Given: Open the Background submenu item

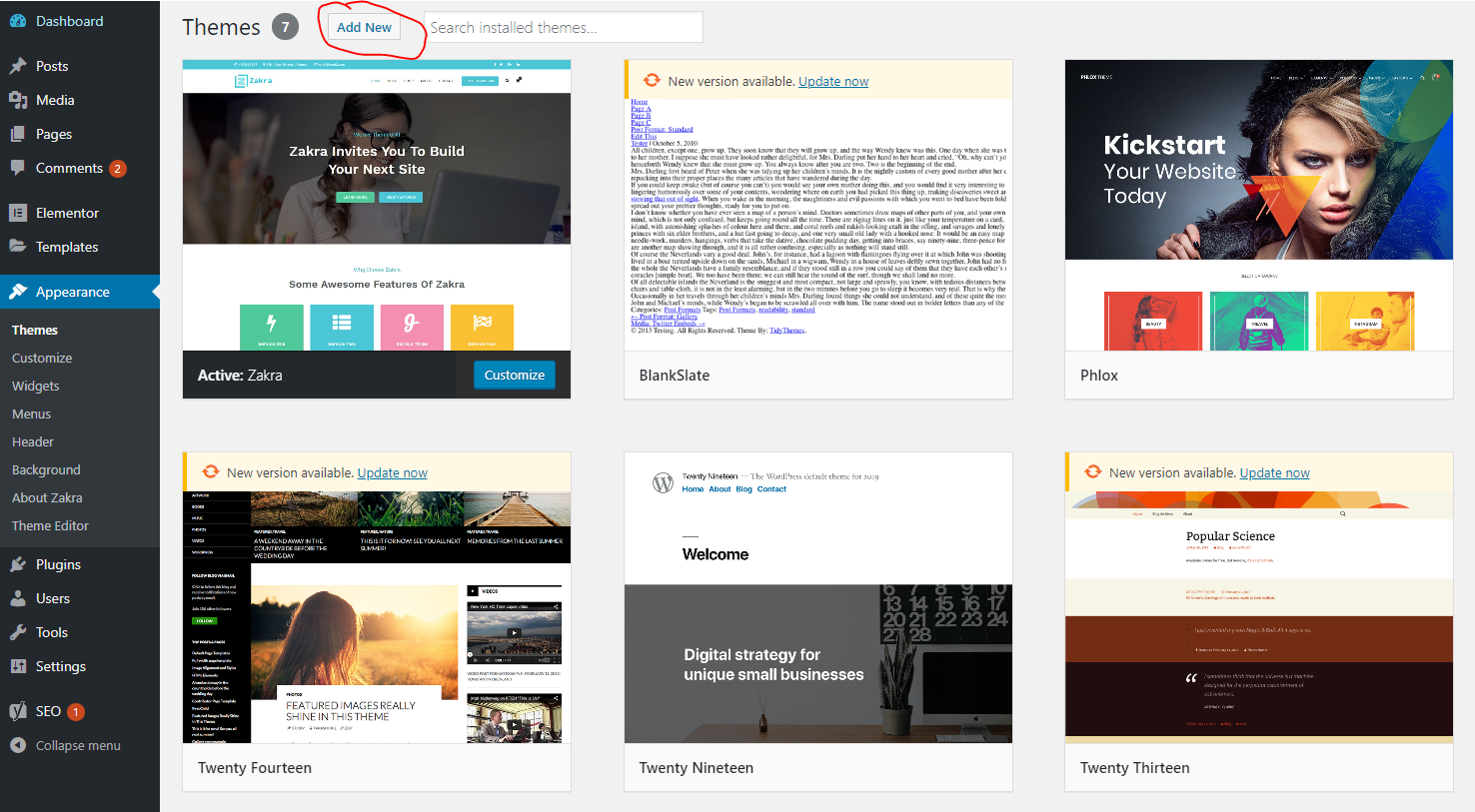Looking at the screenshot, I should click(x=46, y=469).
